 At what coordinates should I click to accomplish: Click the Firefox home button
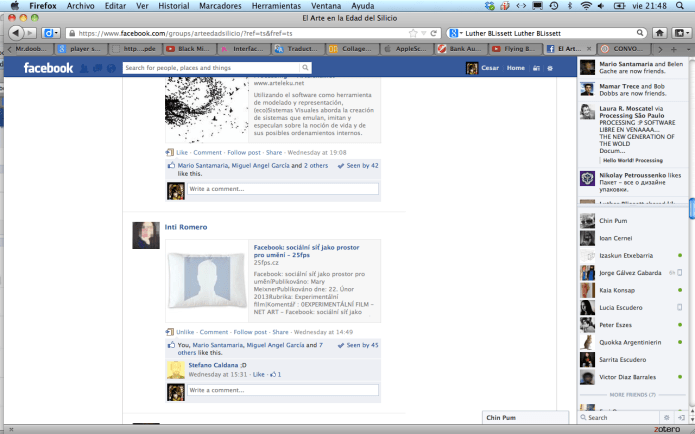tap(660, 32)
